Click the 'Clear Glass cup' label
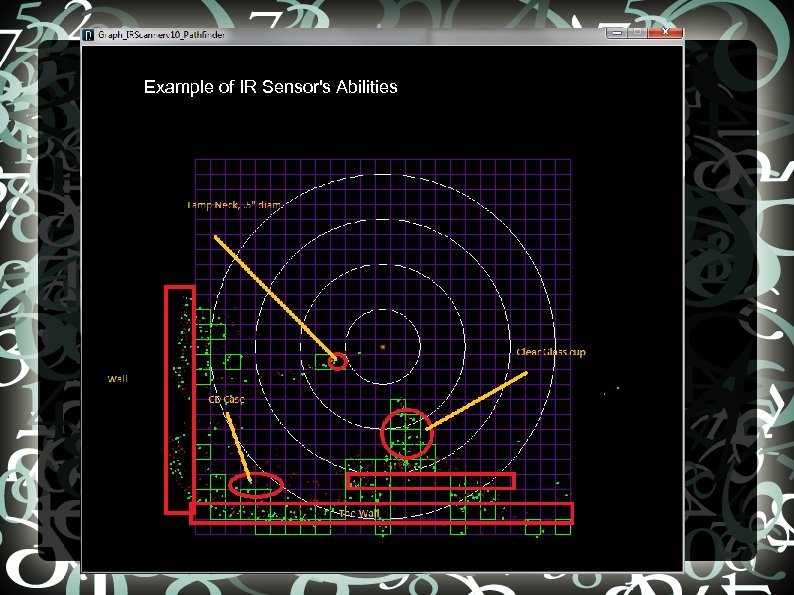Image resolution: width=794 pixels, height=595 pixels. [551, 352]
